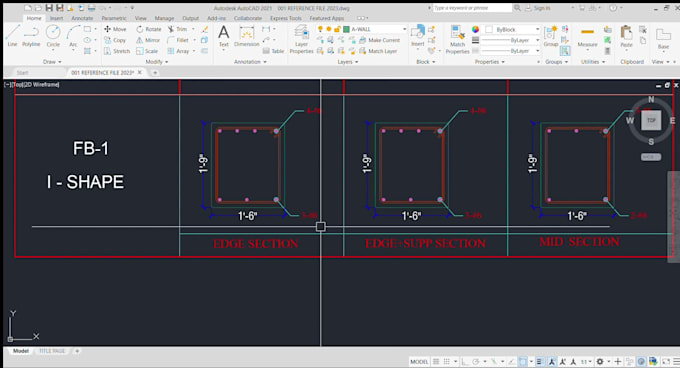Click the object color wheel icon
Viewport: 680px width, 368px height.
(x=475, y=29)
